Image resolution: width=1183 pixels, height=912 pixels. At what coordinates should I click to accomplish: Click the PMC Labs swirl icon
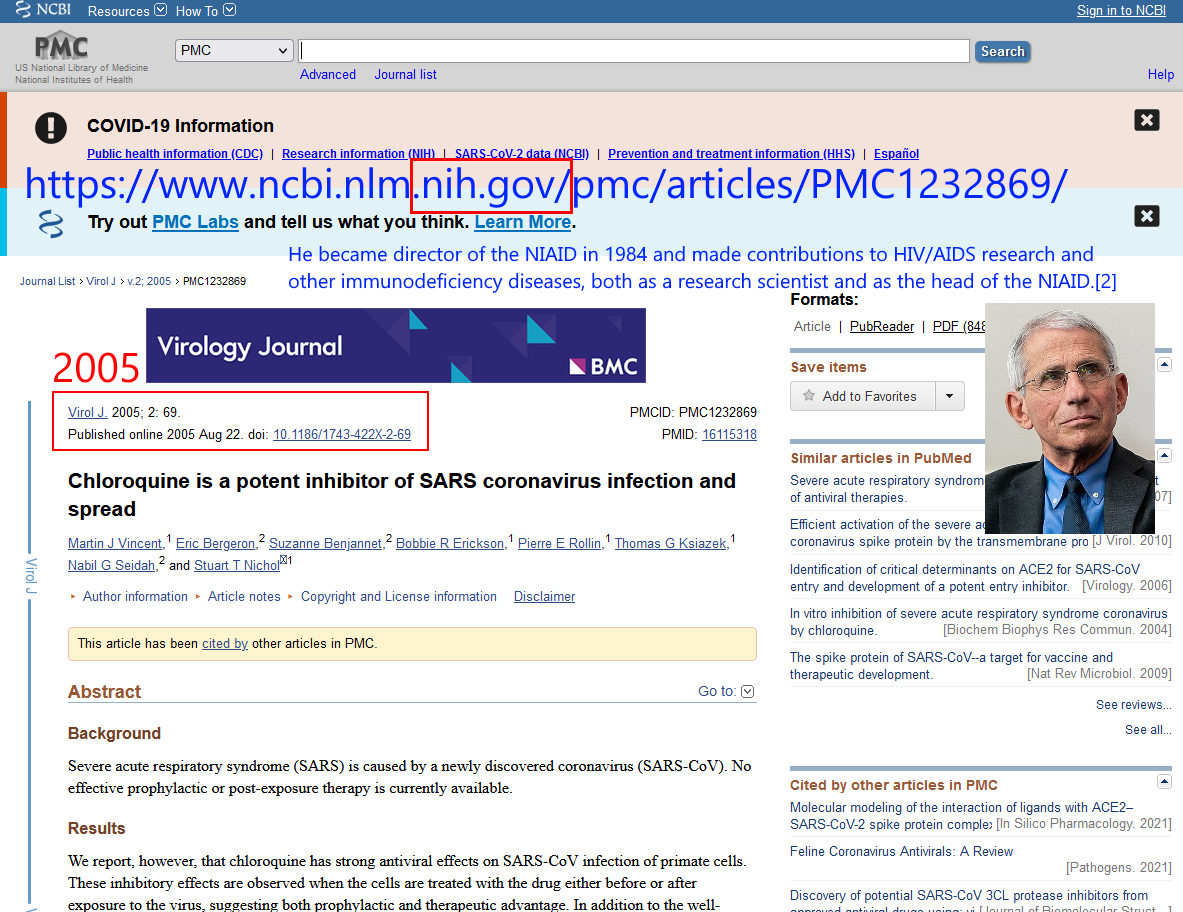click(x=51, y=224)
